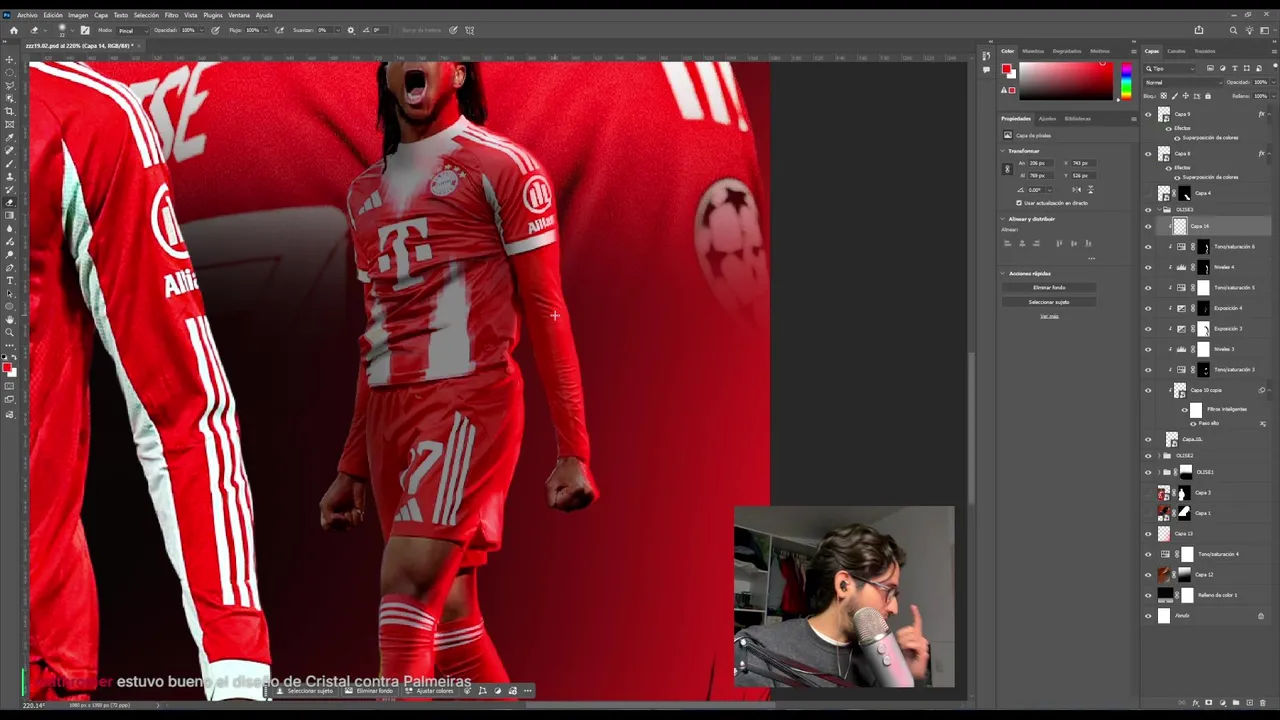Open the Imagen menu
The height and width of the screenshot is (720, 1280).
coord(78,15)
